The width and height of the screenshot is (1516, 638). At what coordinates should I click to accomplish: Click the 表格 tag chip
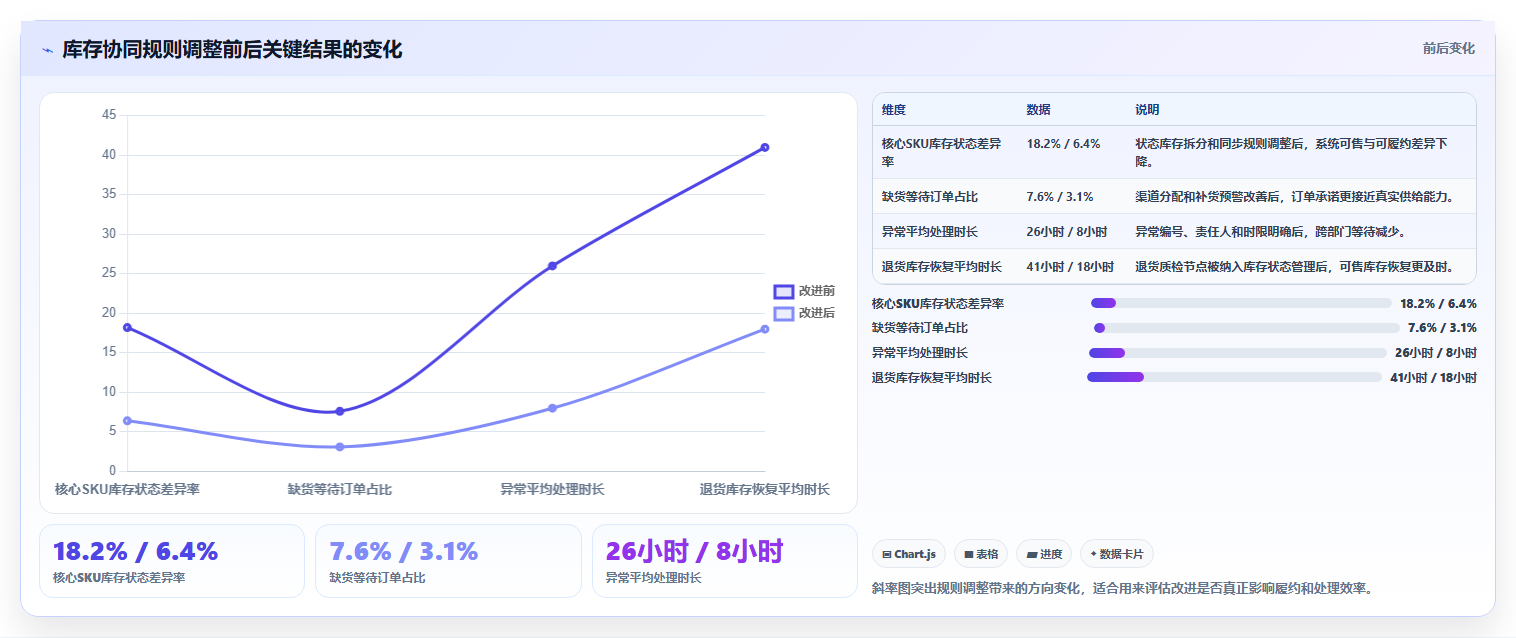pyautogui.click(x=981, y=554)
